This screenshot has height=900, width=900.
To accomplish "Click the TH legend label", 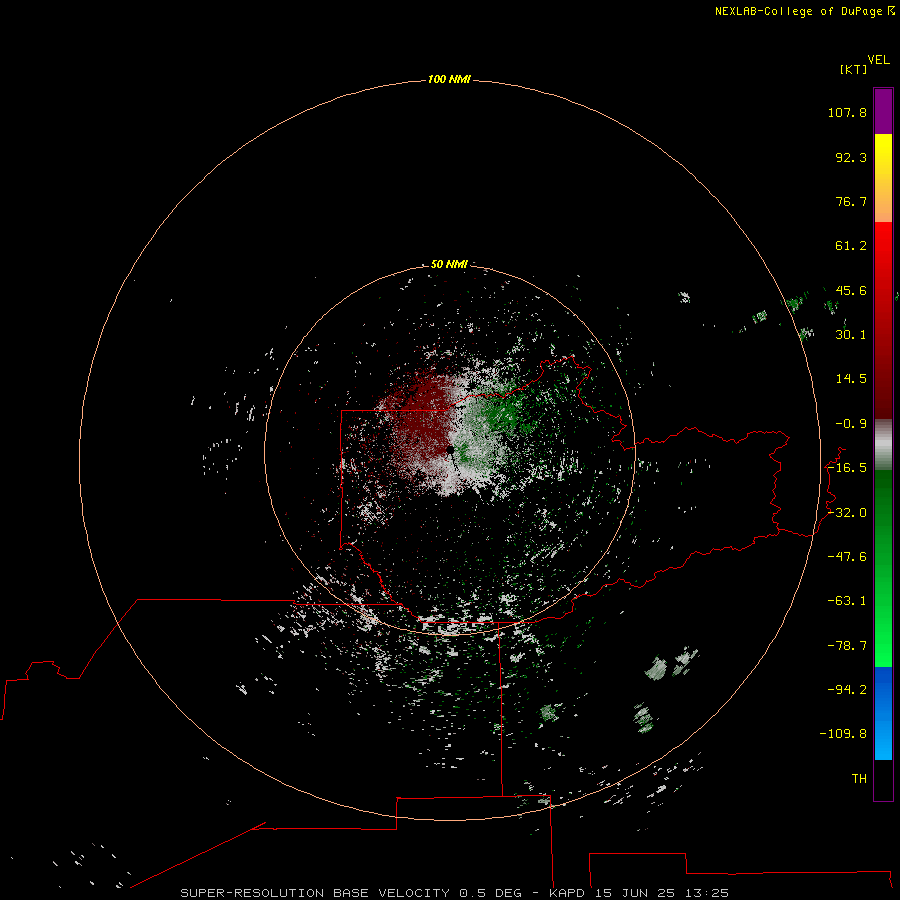I will [859, 779].
